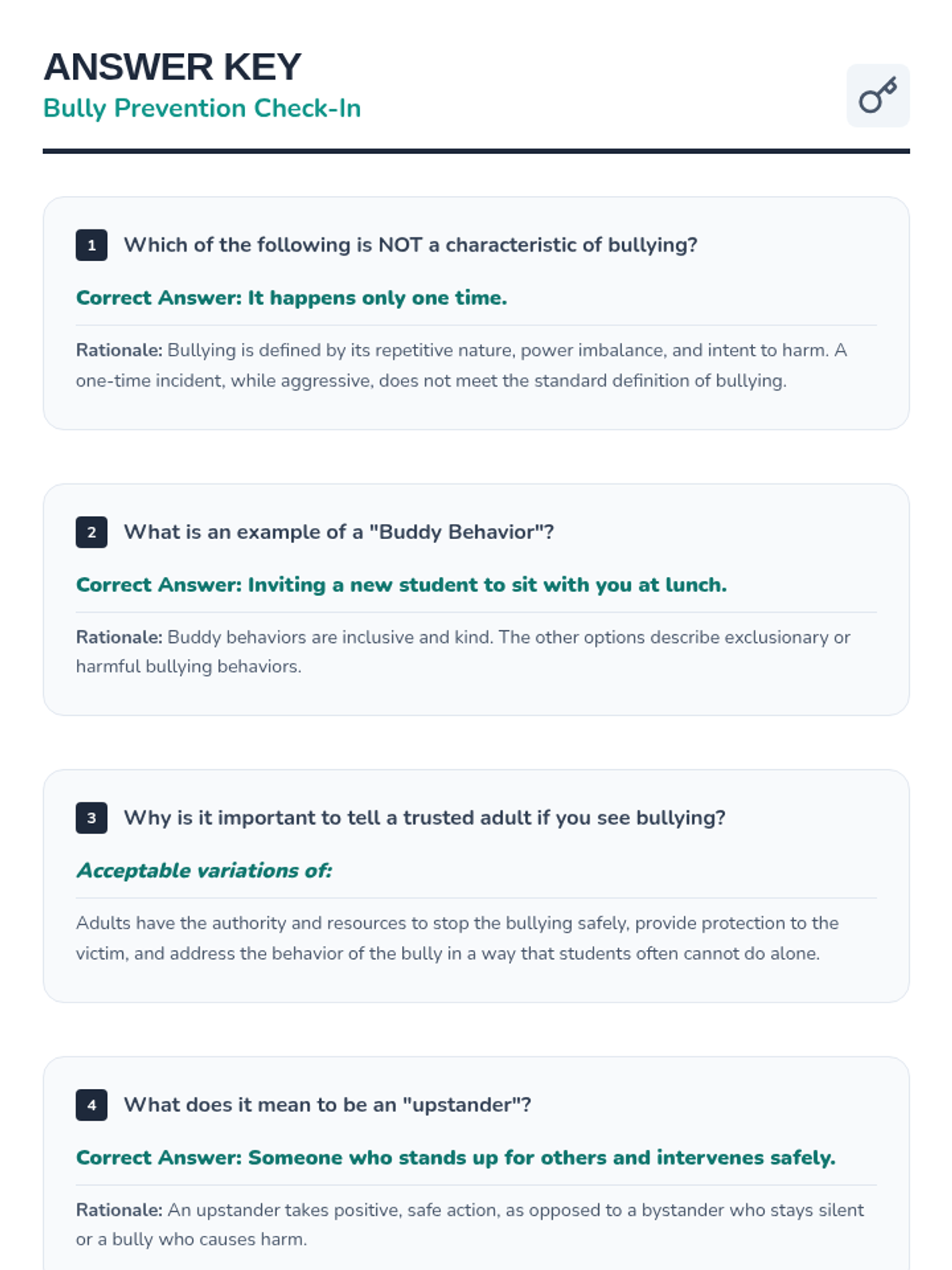Click the Rationale text under question 1
The height and width of the screenshot is (1270, 952).
pyautogui.click(x=460, y=365)
